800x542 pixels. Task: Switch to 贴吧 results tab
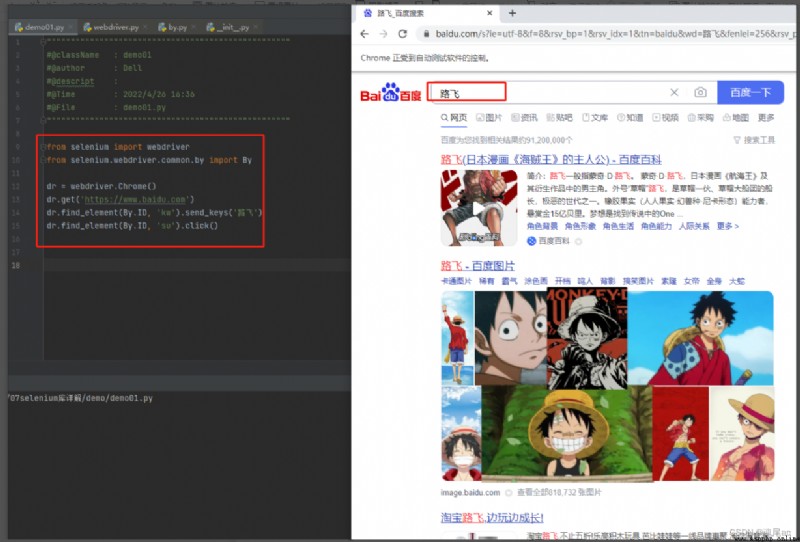pos(559,118)
